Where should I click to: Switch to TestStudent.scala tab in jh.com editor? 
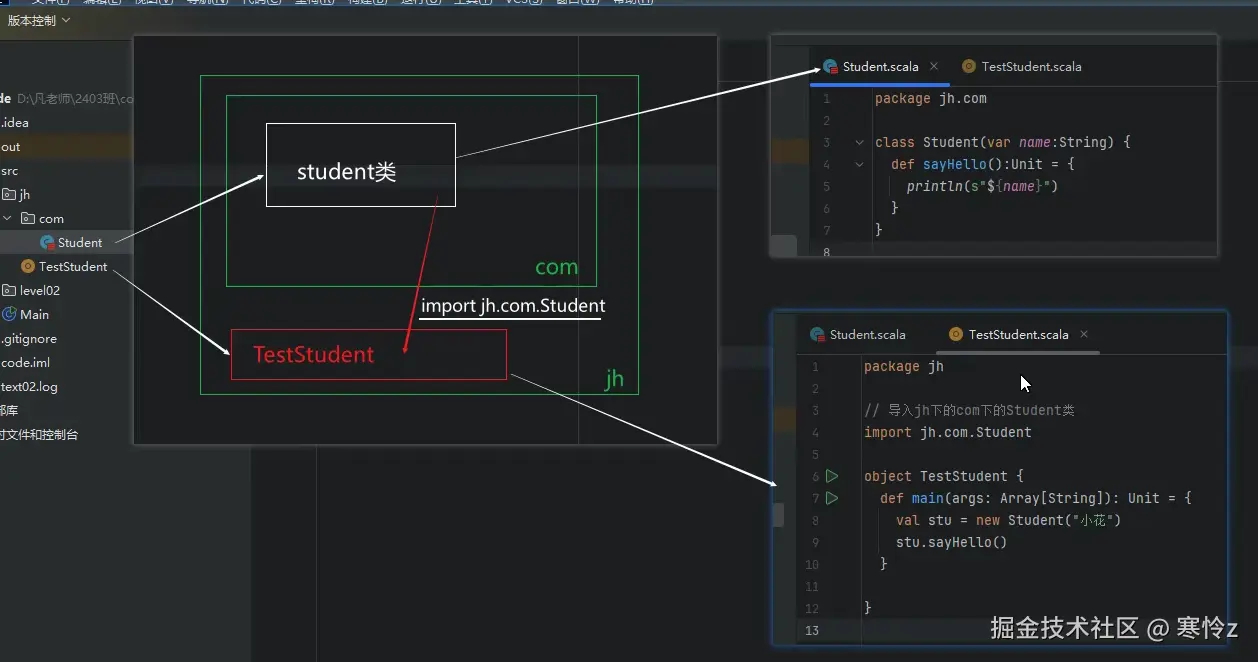[1022, 67]
